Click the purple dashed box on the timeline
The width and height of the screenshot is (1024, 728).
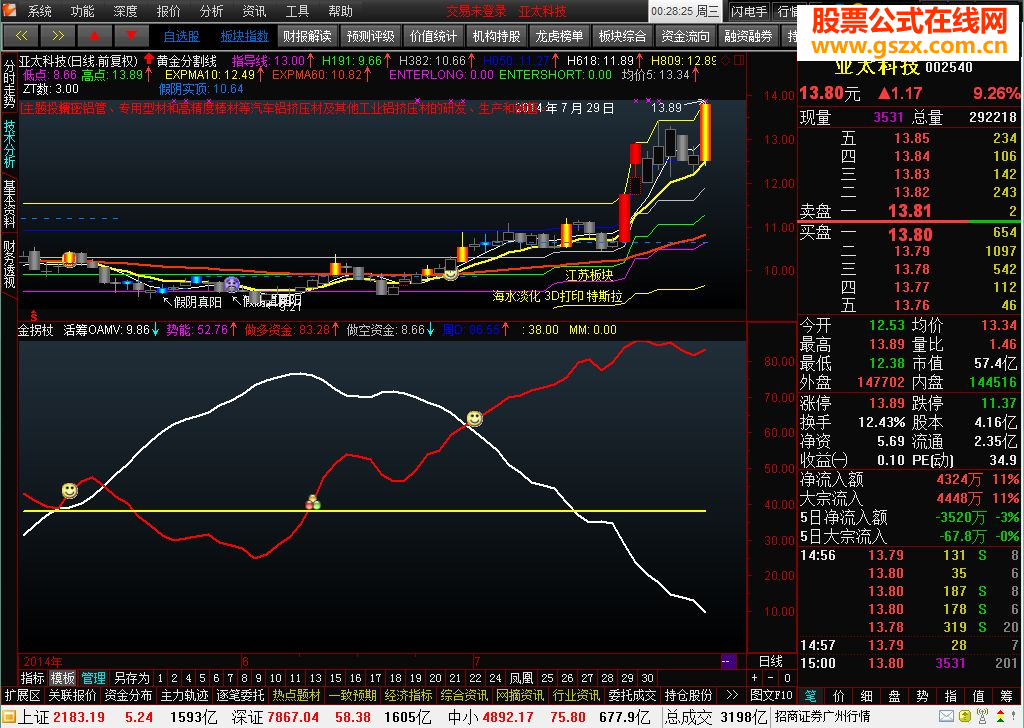tap(728, 661)
